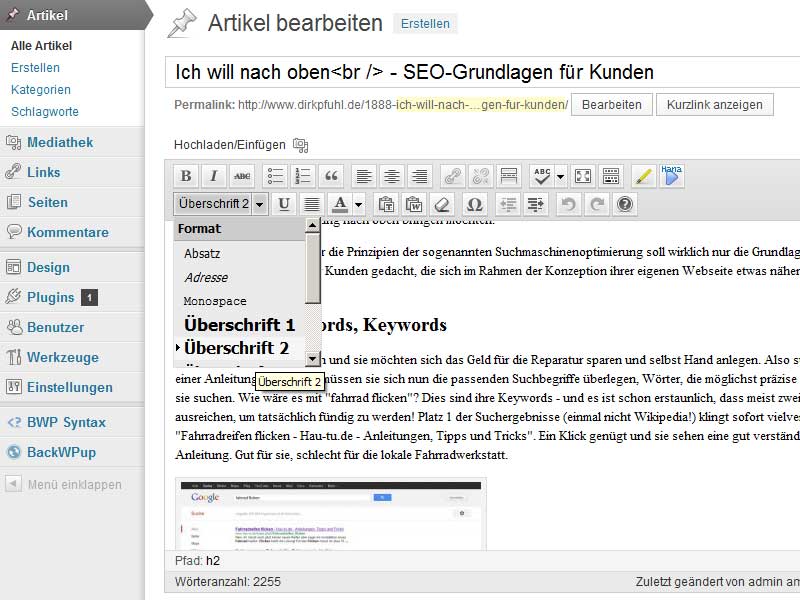The image size is (800, 600).
Task: Click the Bearbeiten permalink button
Action: [x=611, y=105]
